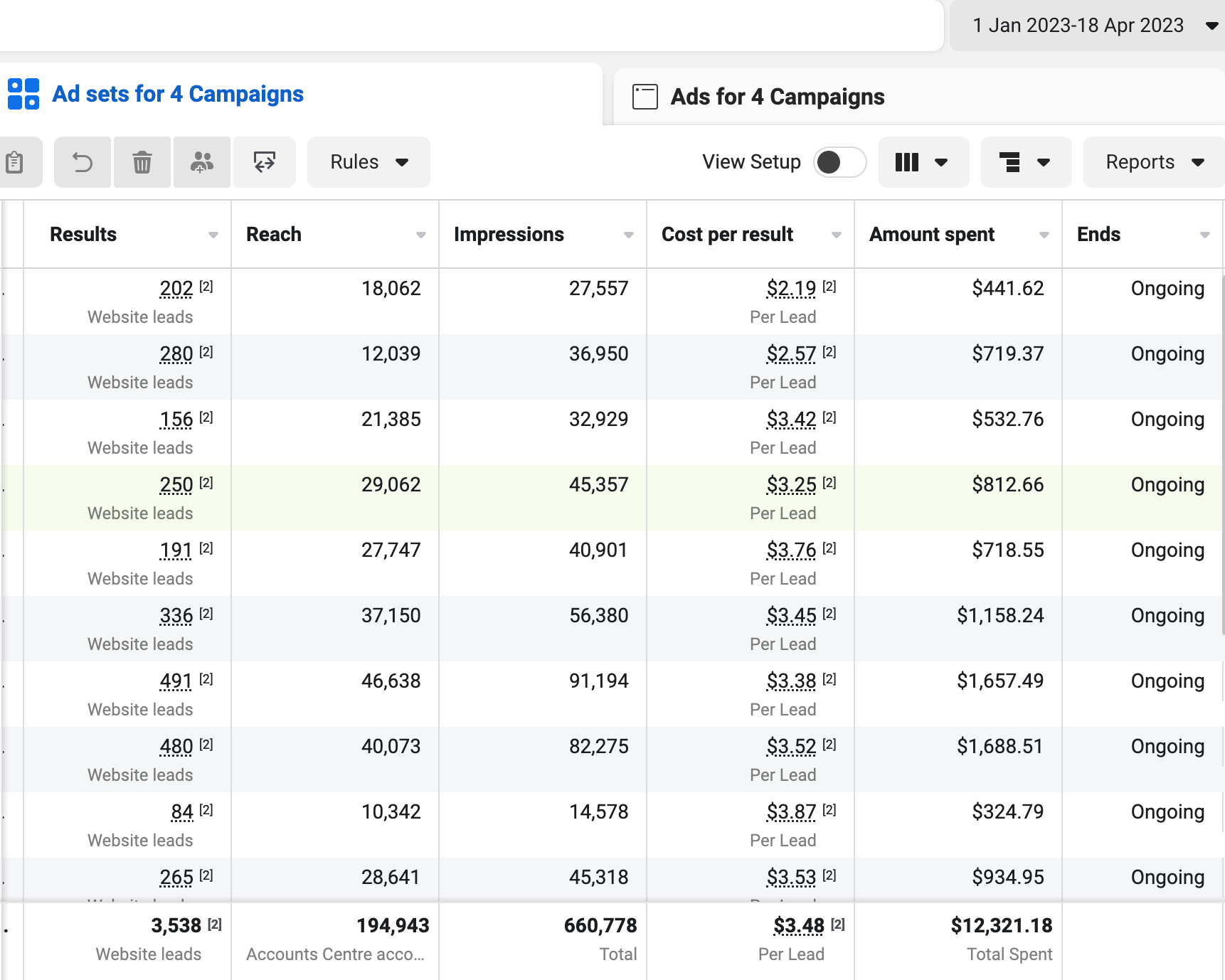Click the trash delete icon
This screenshot has height=980, width=1225.
click(x=142, y=162)
